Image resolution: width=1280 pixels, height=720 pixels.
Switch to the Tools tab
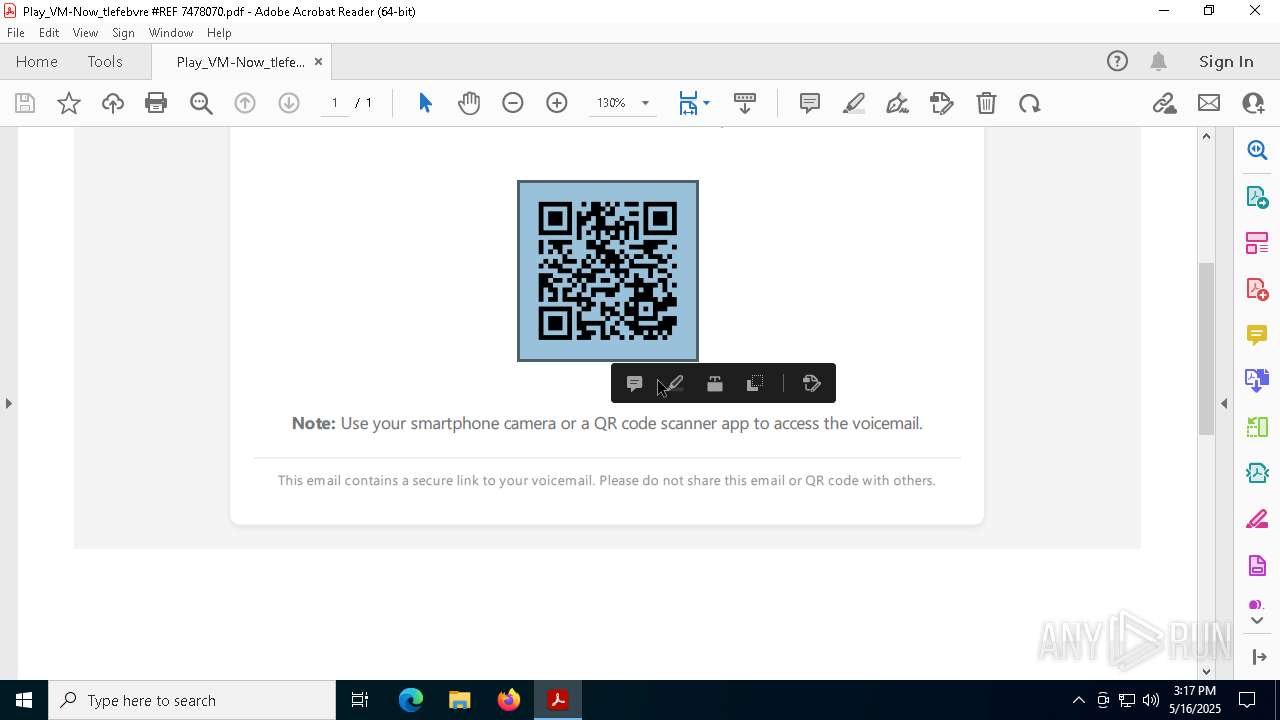pos(105,62)
